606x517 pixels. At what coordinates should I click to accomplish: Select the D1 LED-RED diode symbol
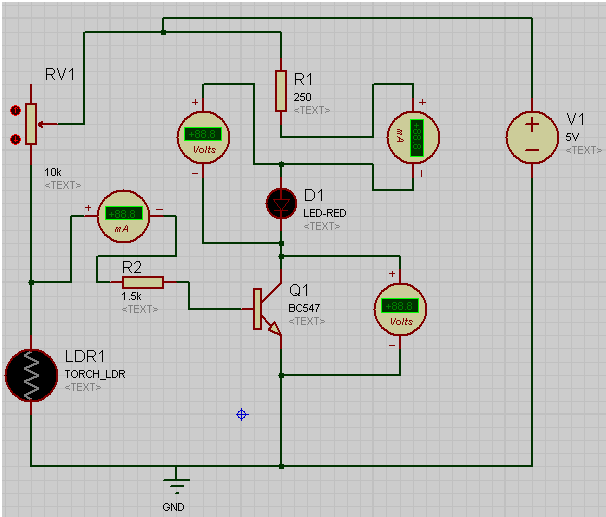[281, 203]
